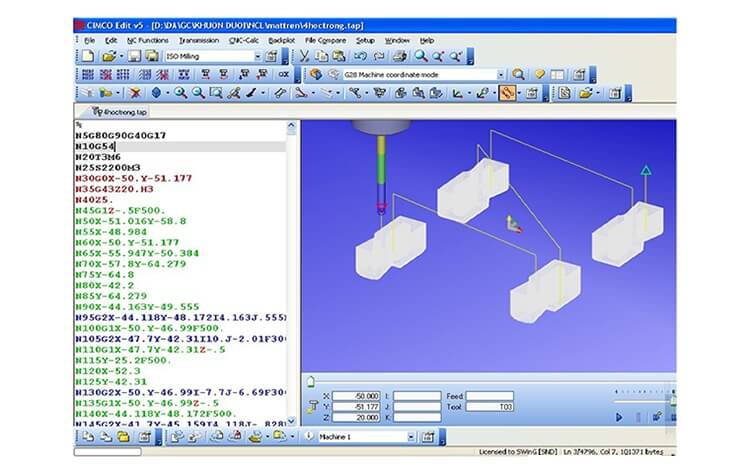Click the backplot progress slider handle
This screenshot has width=750, height=471.
click(310, 382)
